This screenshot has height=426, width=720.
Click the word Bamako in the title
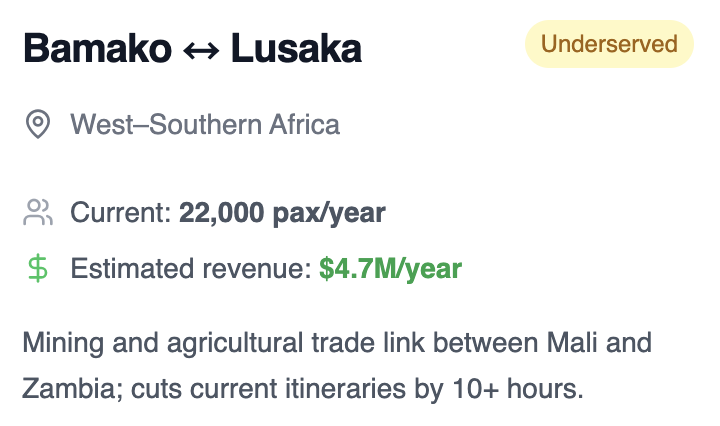(97, 48)
